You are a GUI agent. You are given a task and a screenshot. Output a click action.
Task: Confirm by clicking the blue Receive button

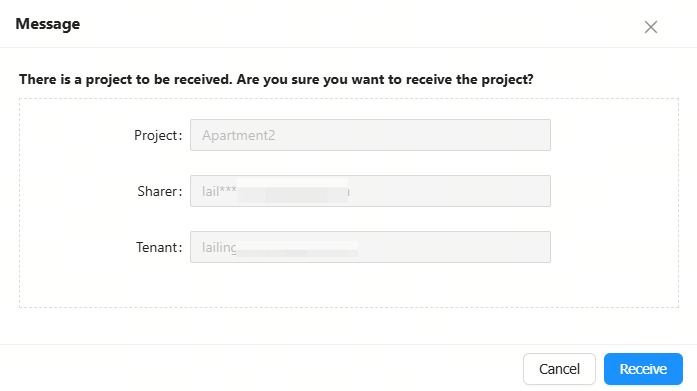[x=643, y=369]
